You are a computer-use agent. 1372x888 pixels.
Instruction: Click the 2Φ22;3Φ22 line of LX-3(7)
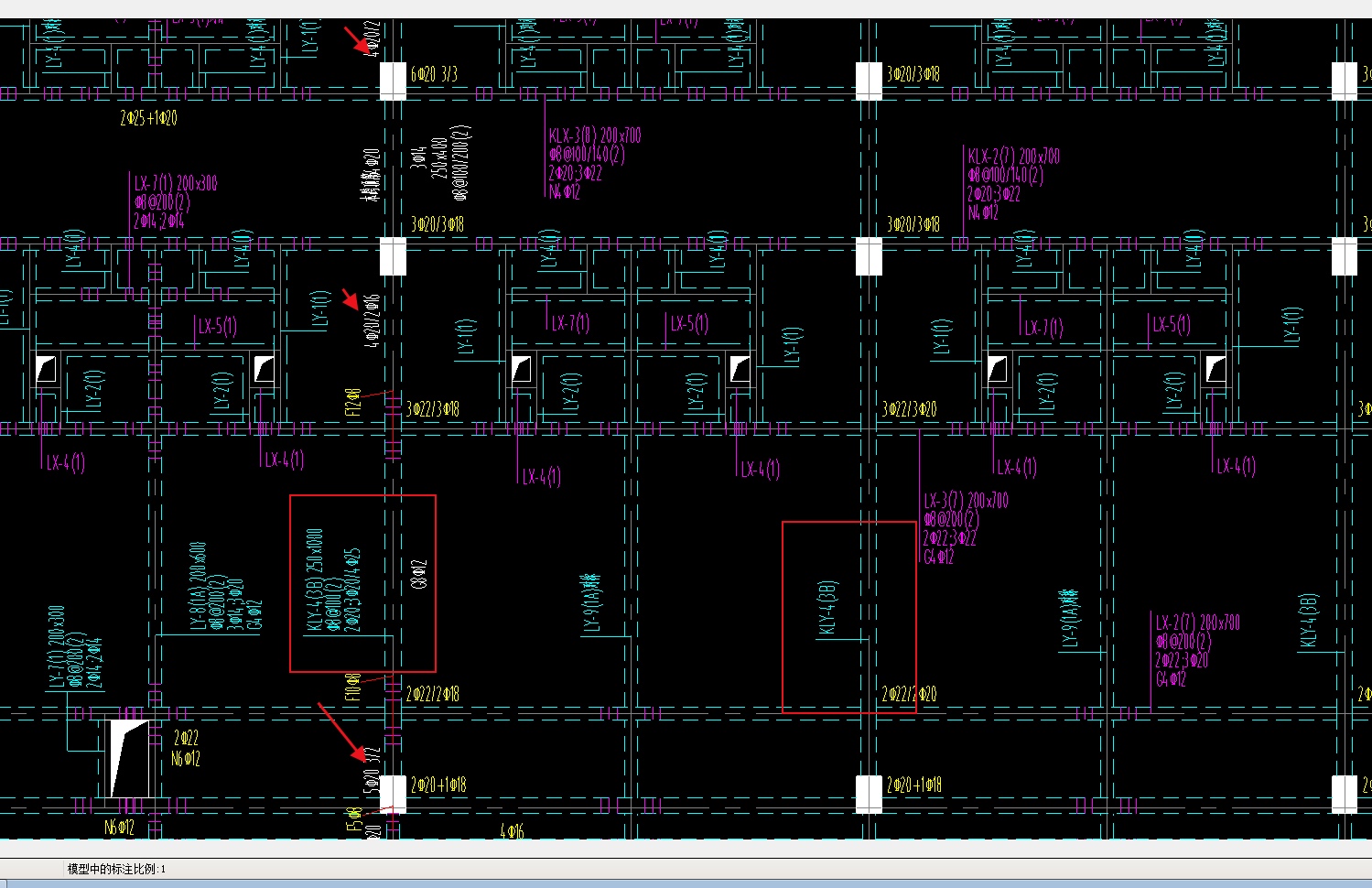[x=950, y=538]
